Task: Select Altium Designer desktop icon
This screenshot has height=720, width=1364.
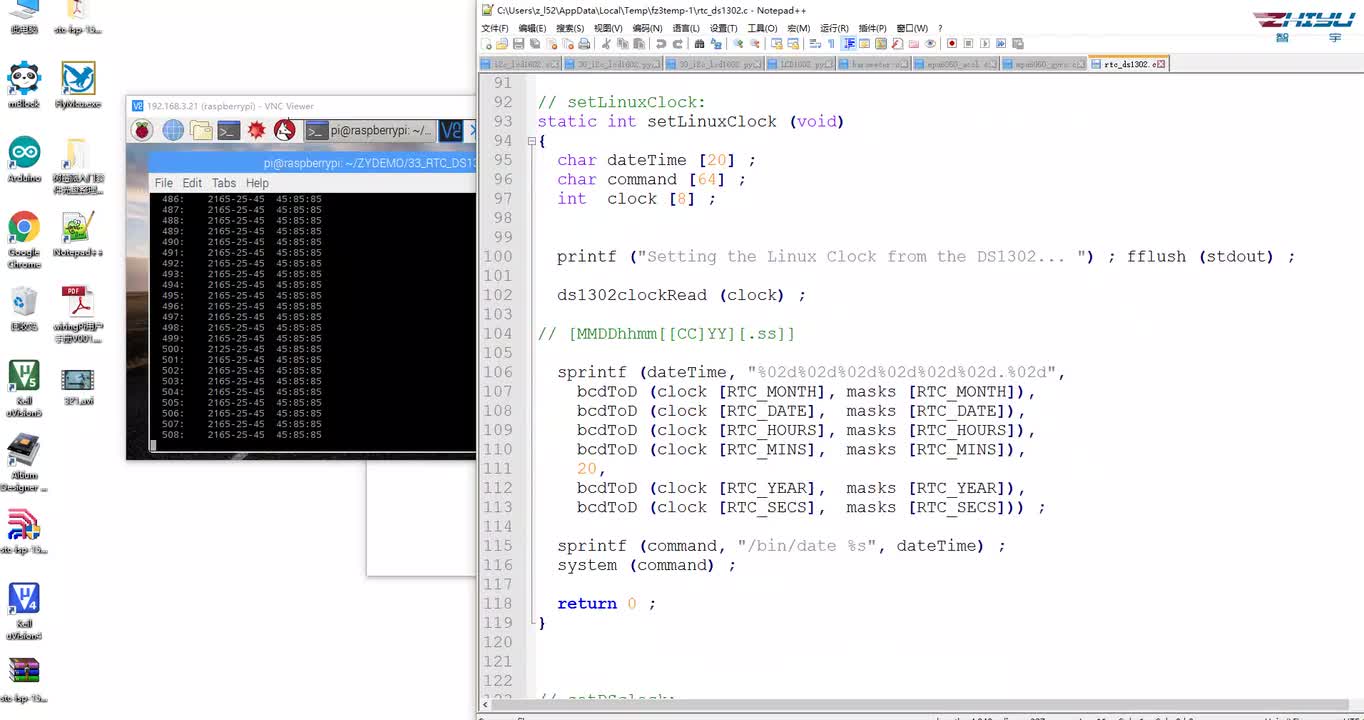Action: click(x=24, y=463)
